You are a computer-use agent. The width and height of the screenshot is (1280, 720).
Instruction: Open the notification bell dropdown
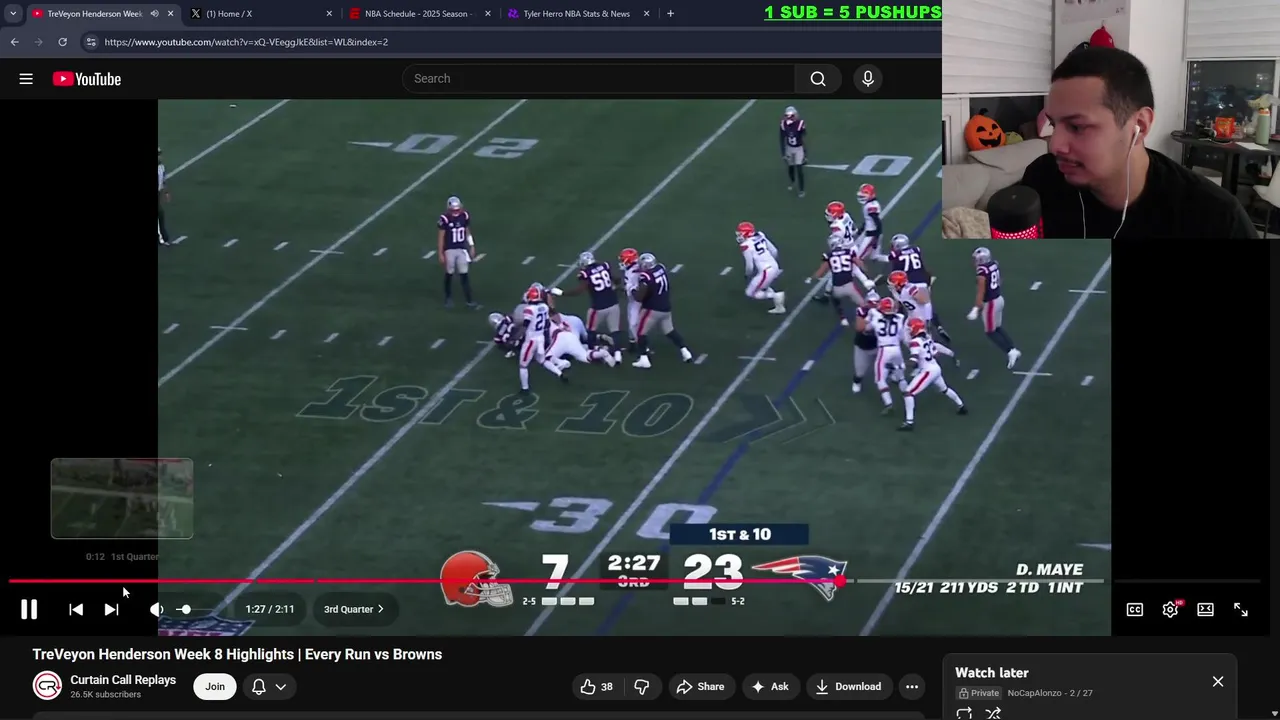[269, 686]
